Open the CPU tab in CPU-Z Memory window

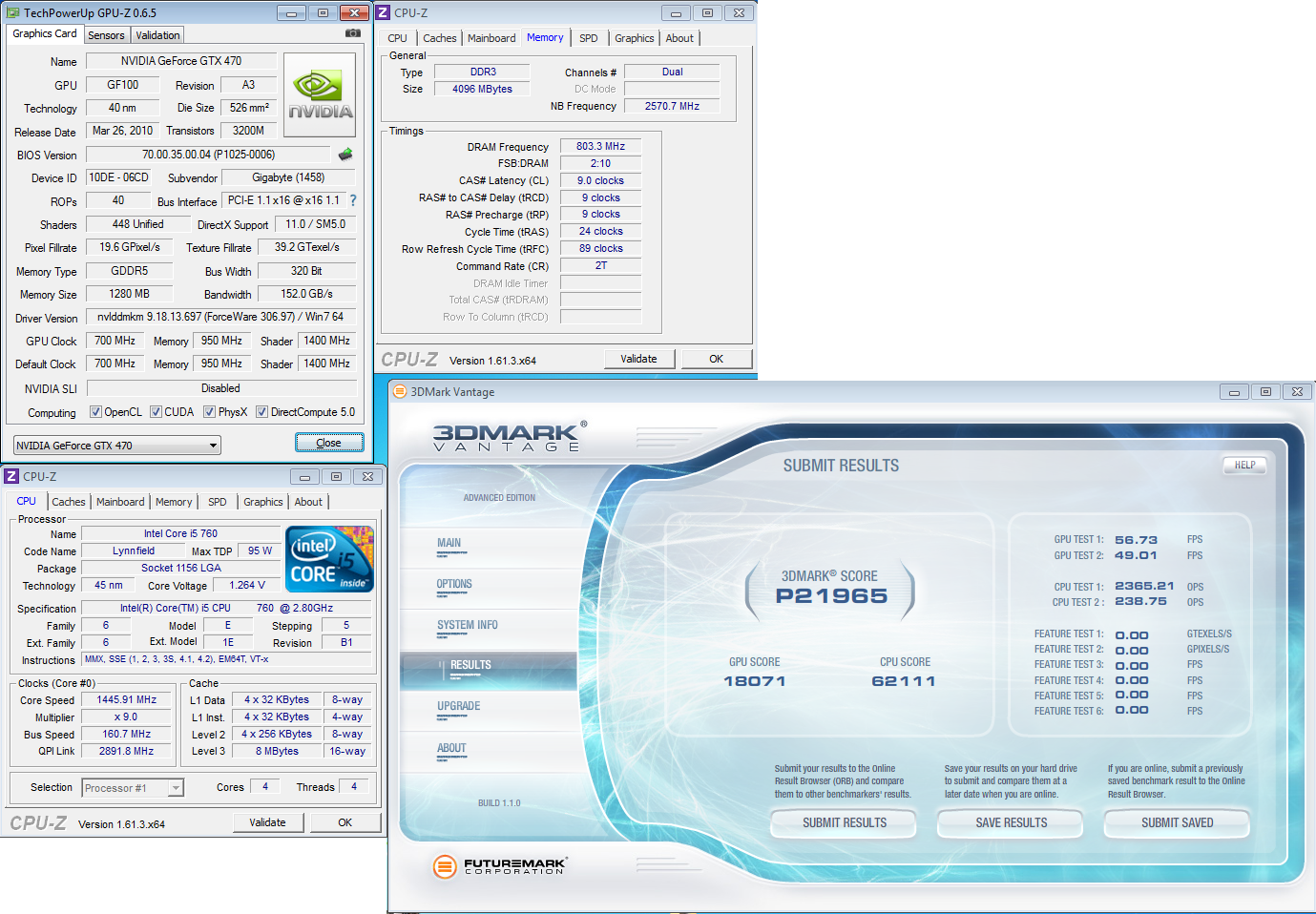pyautogui.click(x=398, y=38)
